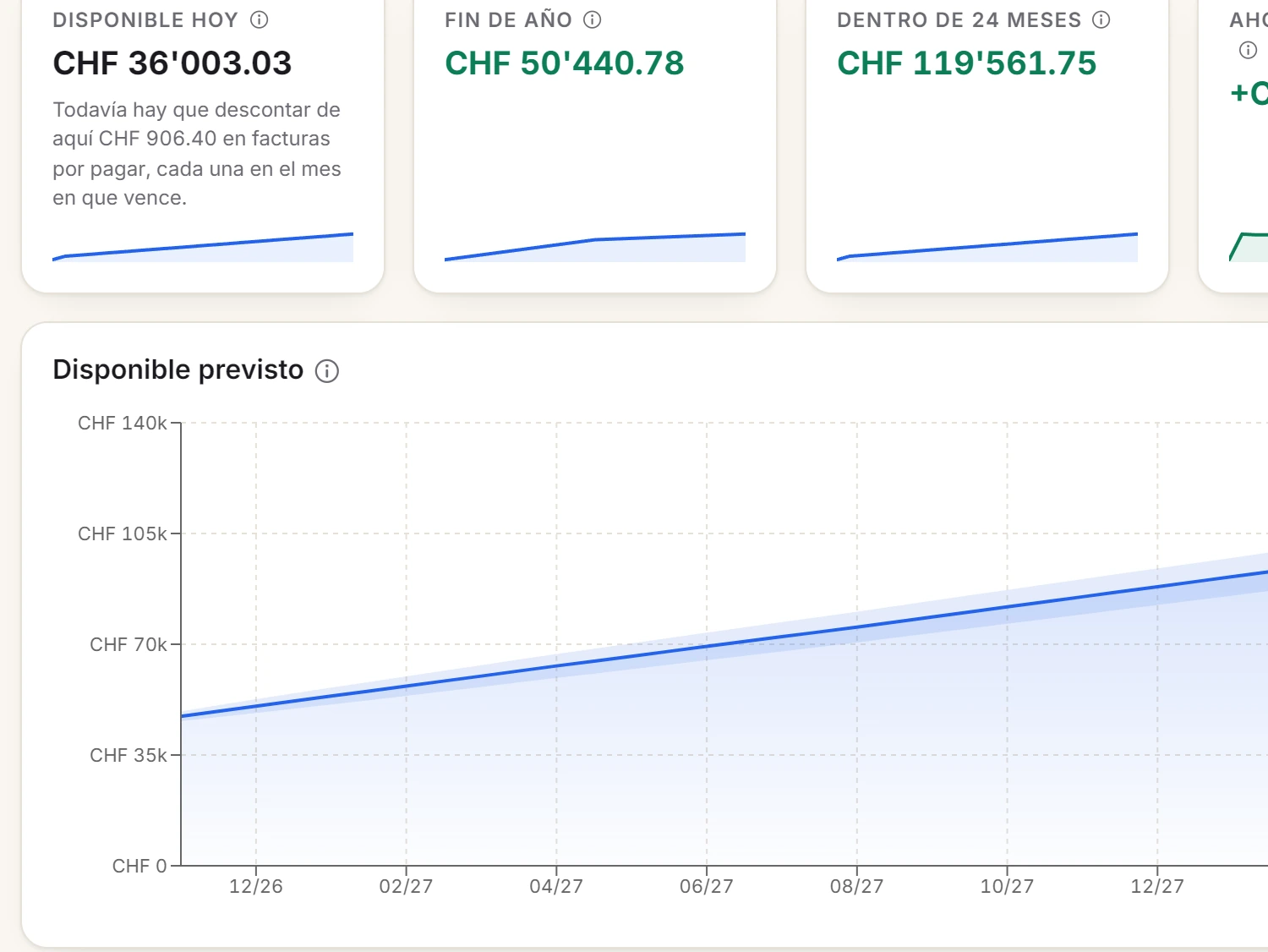The width and height of the screenshot is (1268, 952).
Task: Click the FIN DE AÑO card title
Action: [x=509, y=20]
